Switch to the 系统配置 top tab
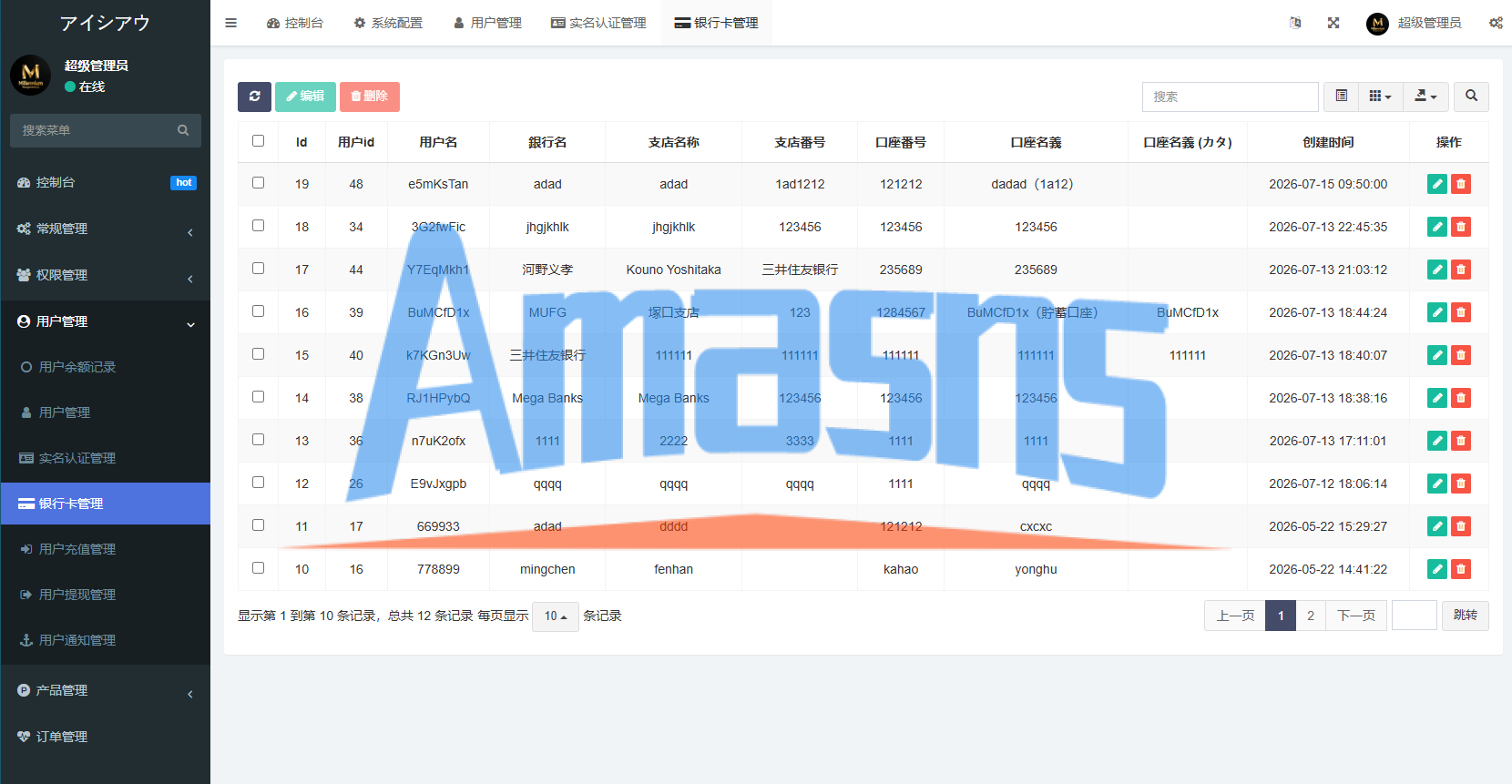The width and height of the screenshot is (1512, 784). point(388,23)
